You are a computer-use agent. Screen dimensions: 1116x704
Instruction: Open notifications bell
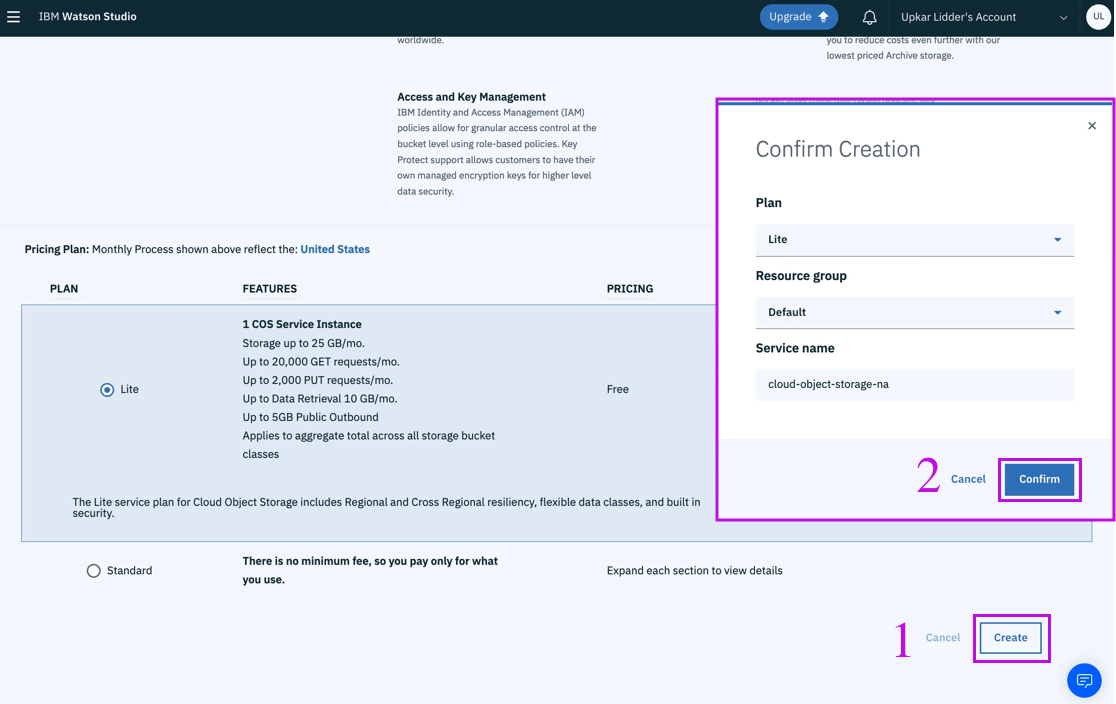click(x=869, y=17)
